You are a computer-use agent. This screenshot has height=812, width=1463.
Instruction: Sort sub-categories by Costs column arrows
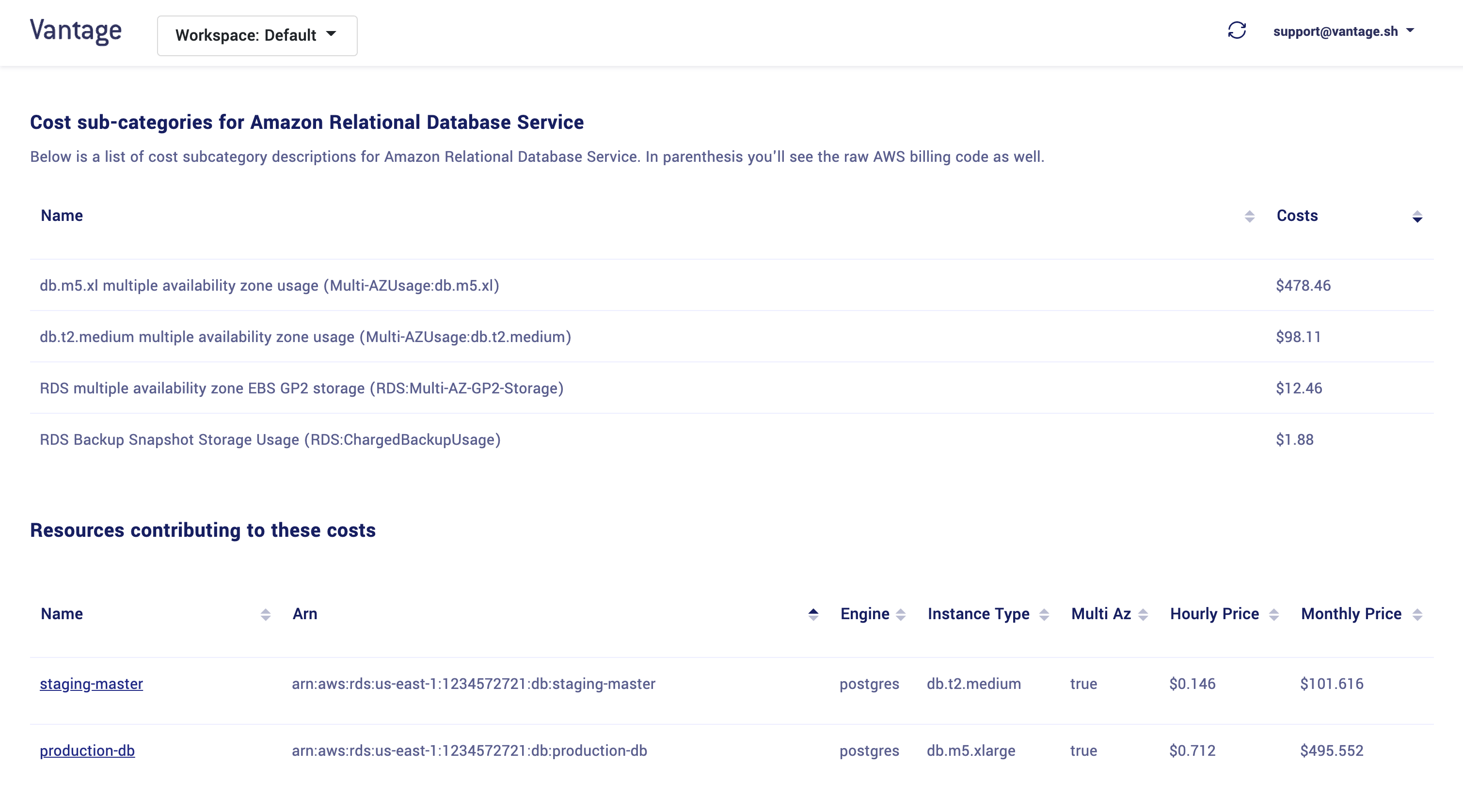point(1417,217)
